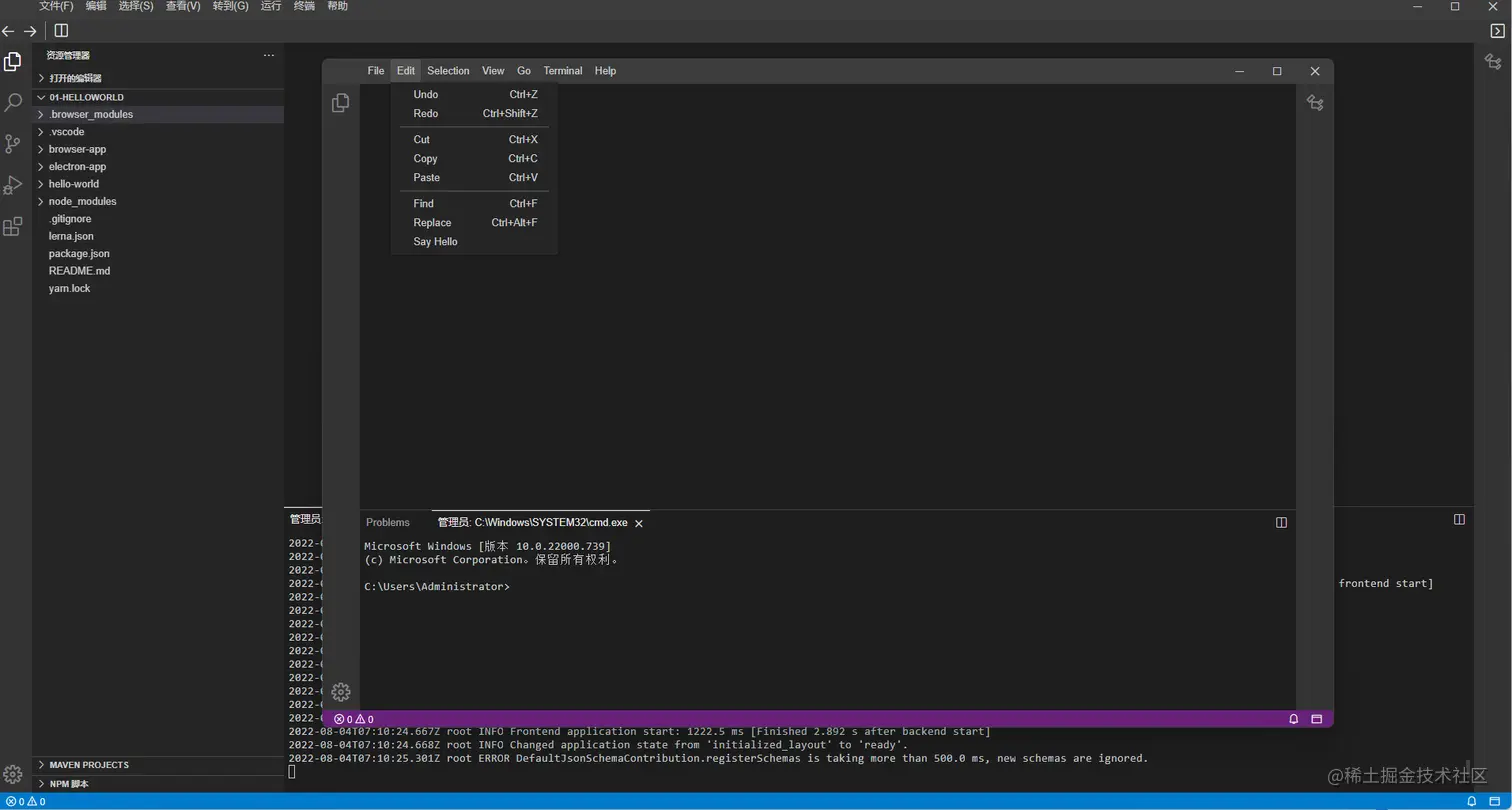Toggle the sidebar layout icon beside the navigation arrows
The image size is (1512, 810).
tap(61, 31)
